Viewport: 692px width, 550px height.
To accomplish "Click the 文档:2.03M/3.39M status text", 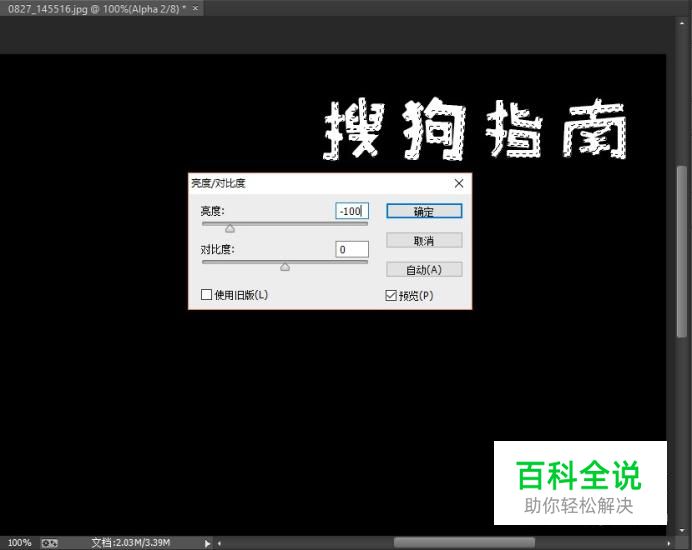I will (131, 542).
